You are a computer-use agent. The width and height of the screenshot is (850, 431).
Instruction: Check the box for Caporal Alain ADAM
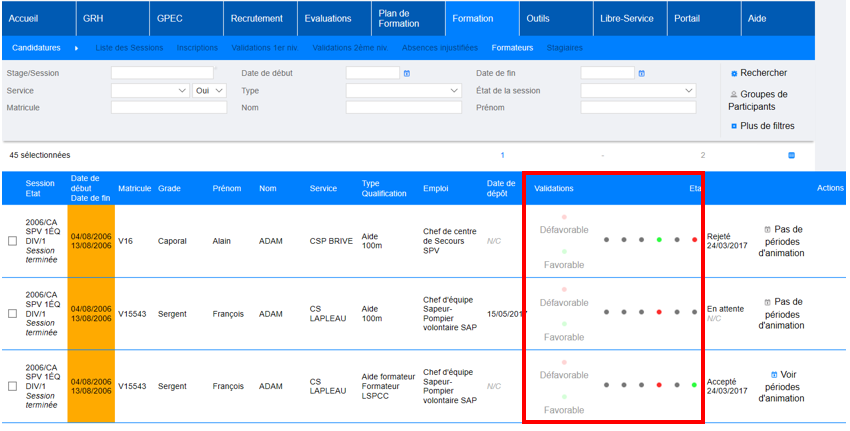click(12, 241)
